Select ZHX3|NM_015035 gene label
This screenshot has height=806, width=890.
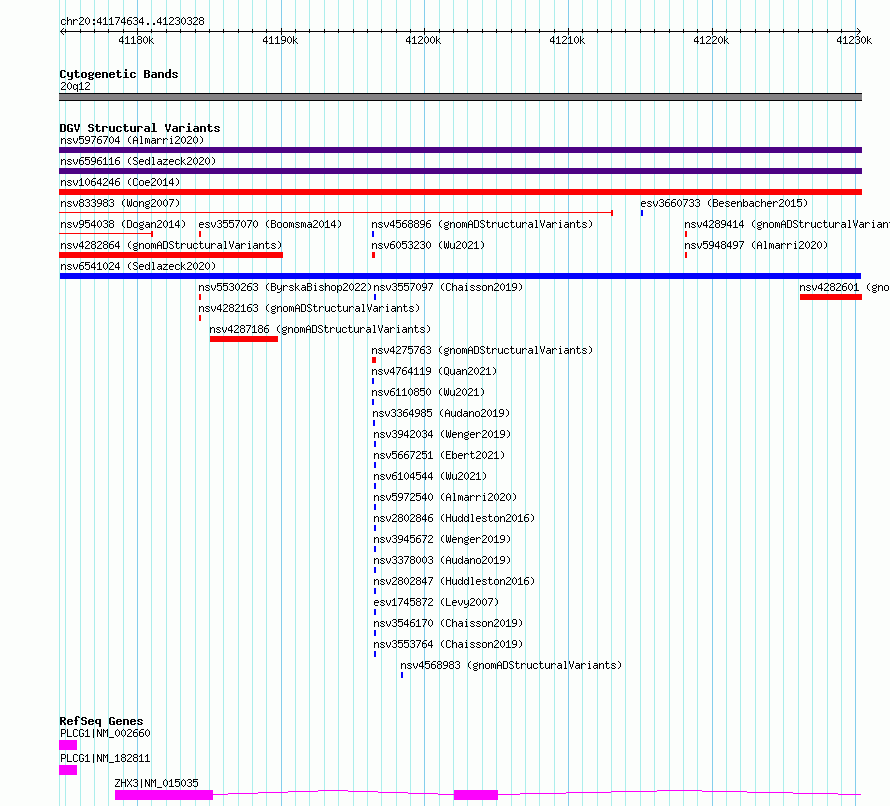click(x=157, y=783)
